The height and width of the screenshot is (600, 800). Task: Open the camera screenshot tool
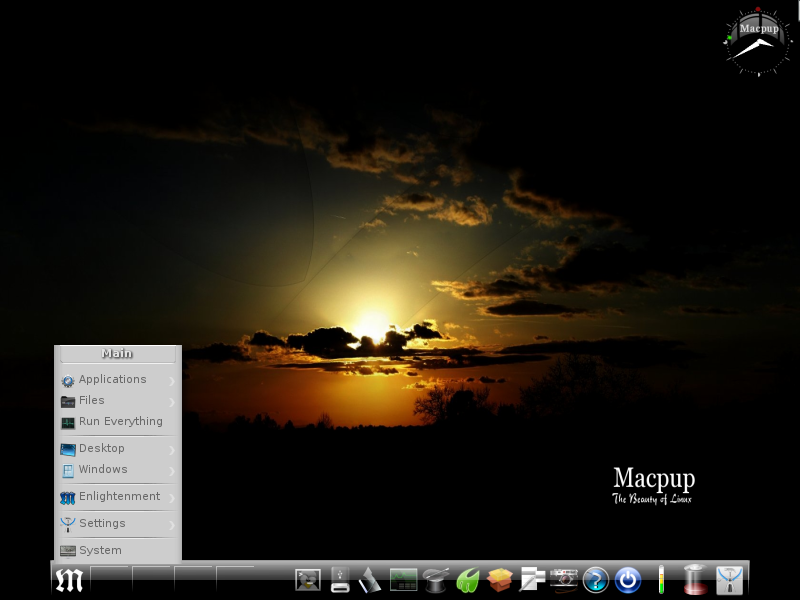point(564,580)
